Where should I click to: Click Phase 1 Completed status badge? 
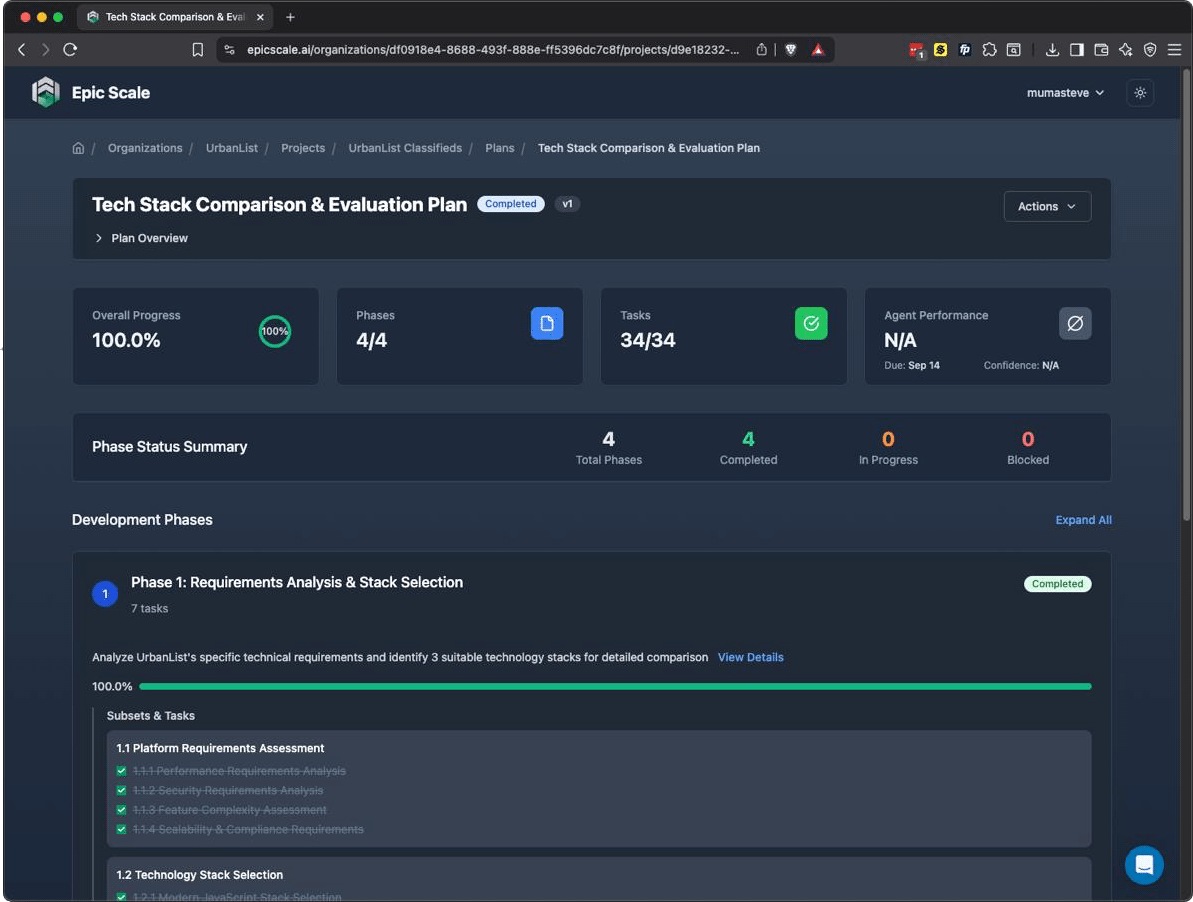[x=1057, y=584]
